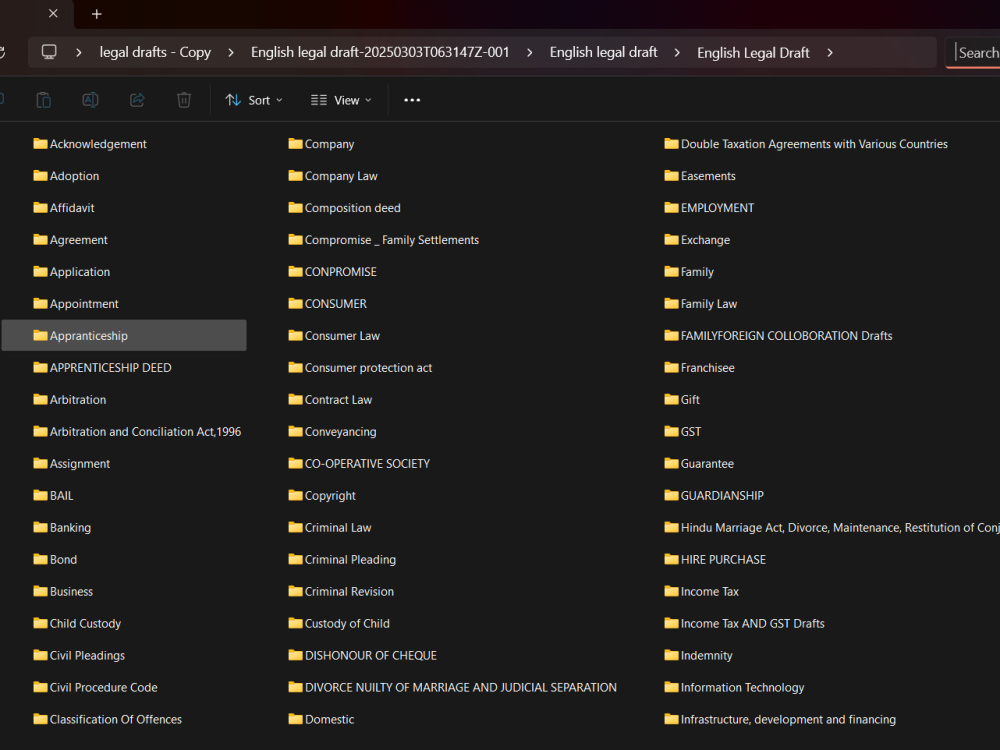Select the Civil Procedure Code folder name
The image size is (1000, 750).
click(103, 688)
